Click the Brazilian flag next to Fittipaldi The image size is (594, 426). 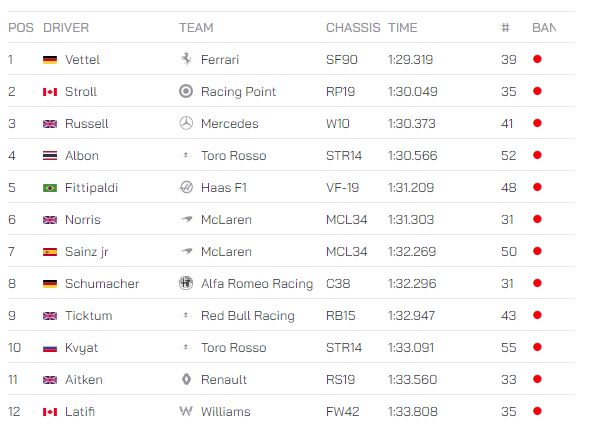pos(50,187)
